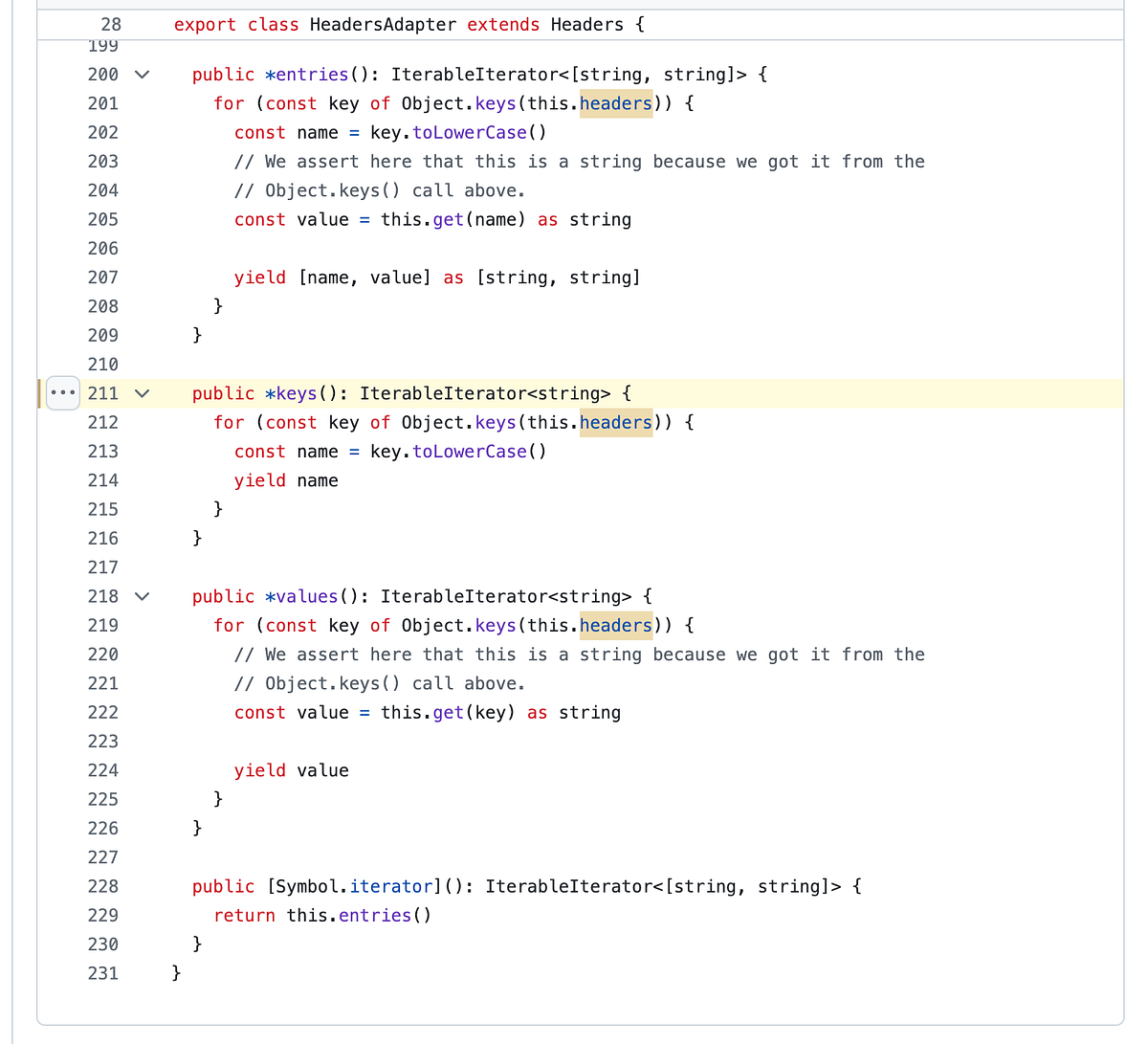Click the entries method name on line 200
The width and height of the screenshot is (1148, 1044).
310,74
